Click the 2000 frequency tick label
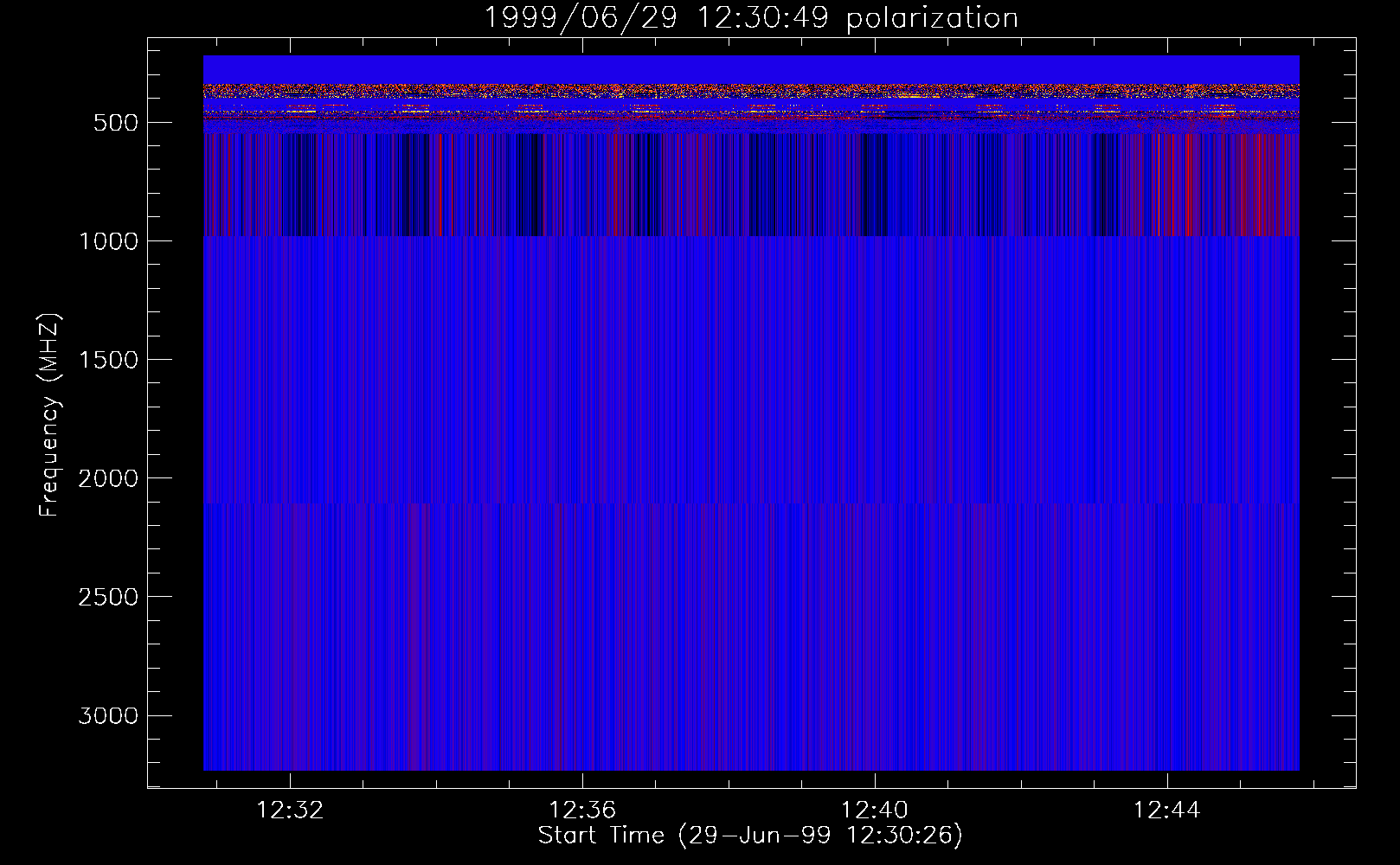Viewport: 1400px width, 865px height. tap(108, 478)
